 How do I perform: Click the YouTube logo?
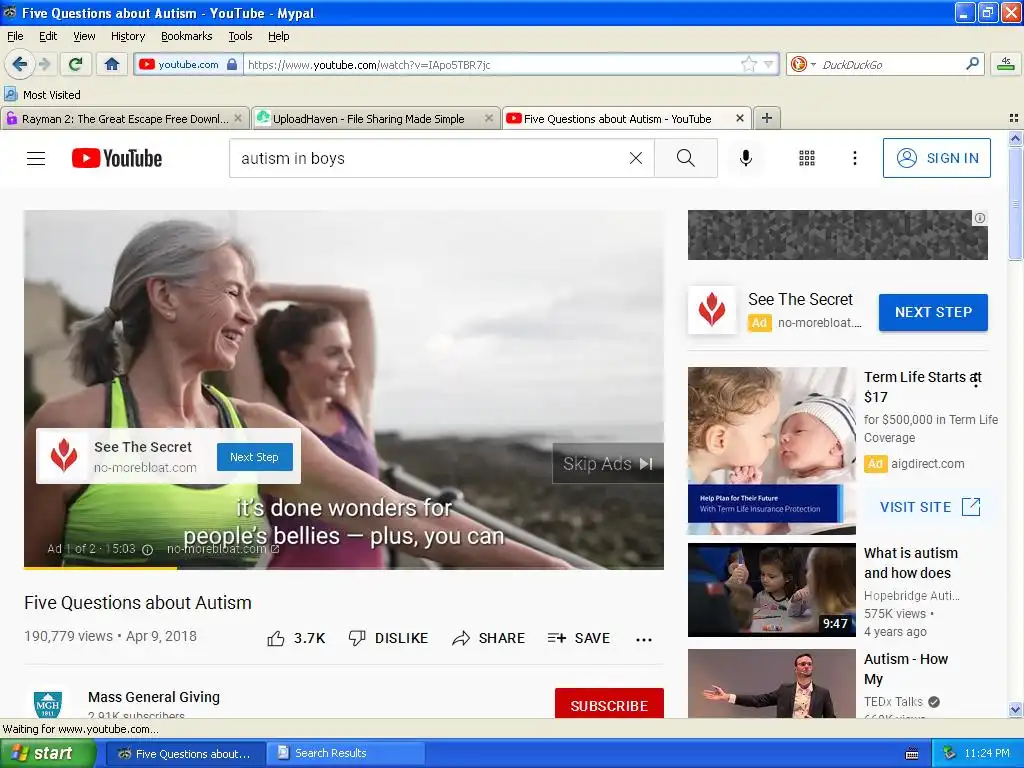pos(117,158)
